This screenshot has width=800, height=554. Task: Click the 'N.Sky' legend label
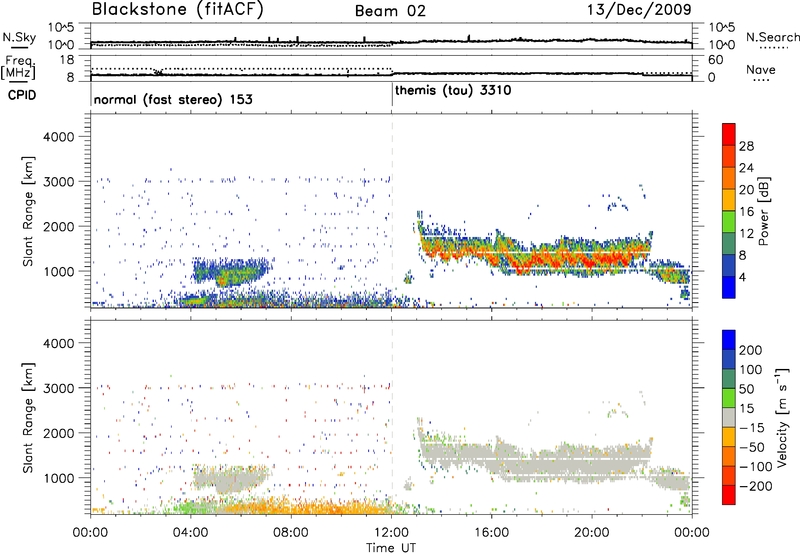19,37
